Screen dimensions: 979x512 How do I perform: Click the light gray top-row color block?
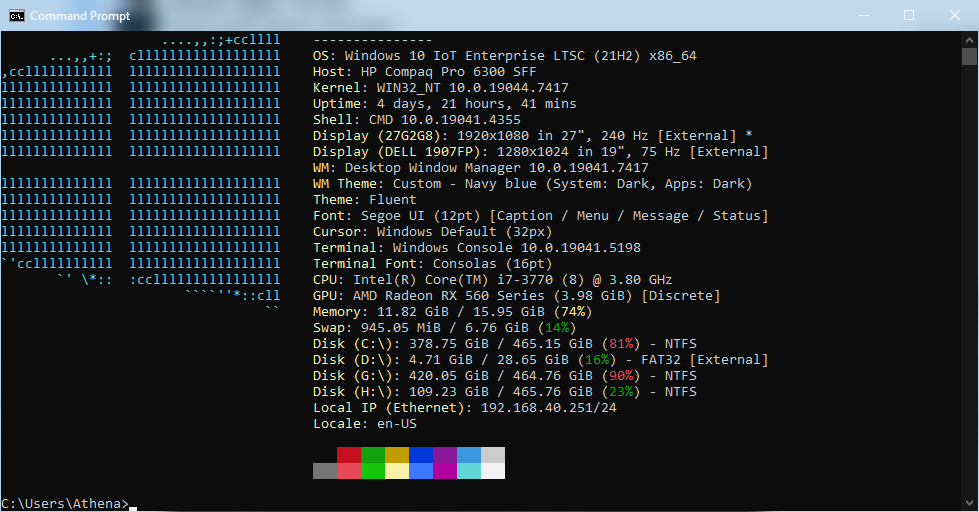coord(493,455)
